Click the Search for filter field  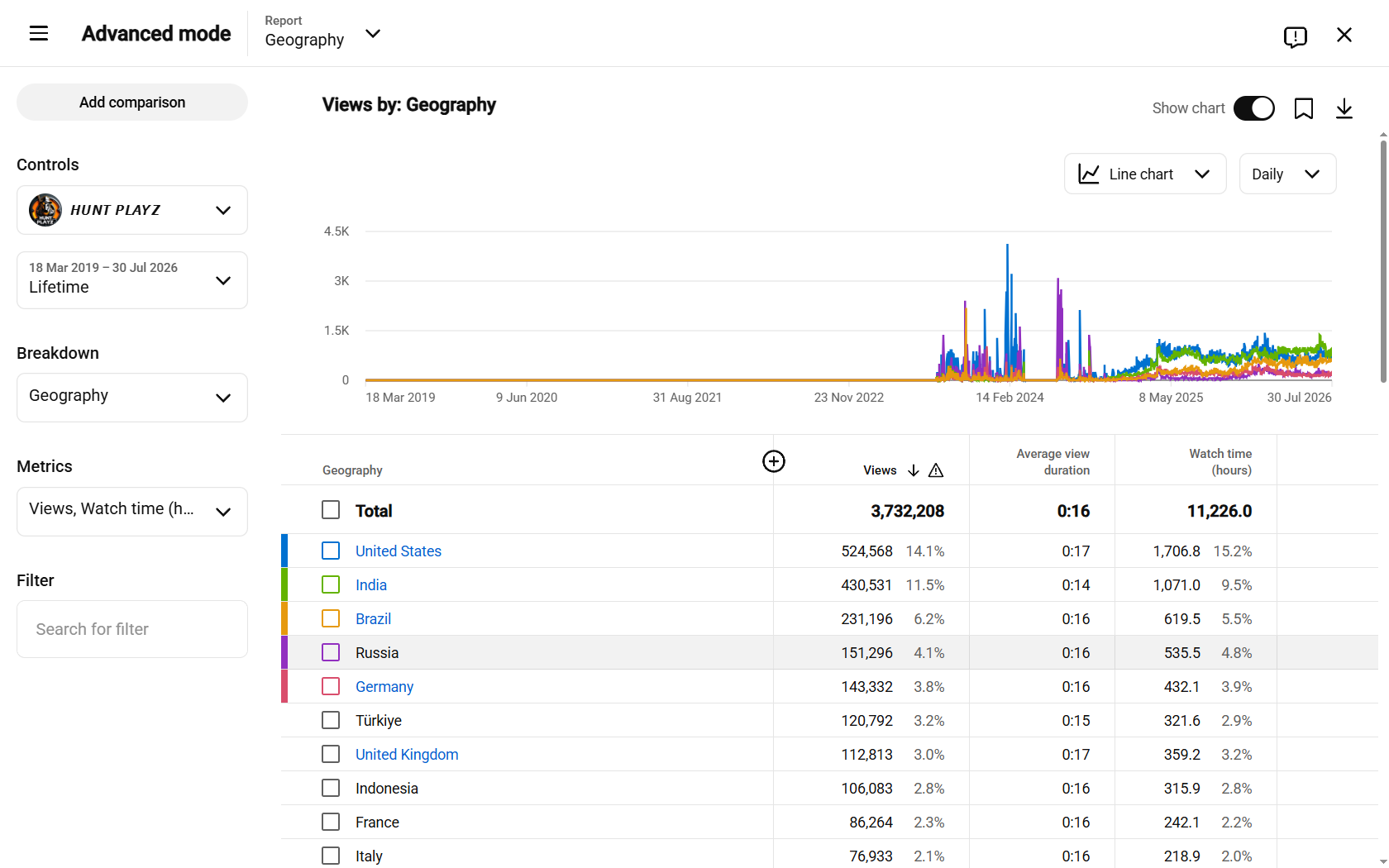[x=132, y=629]
